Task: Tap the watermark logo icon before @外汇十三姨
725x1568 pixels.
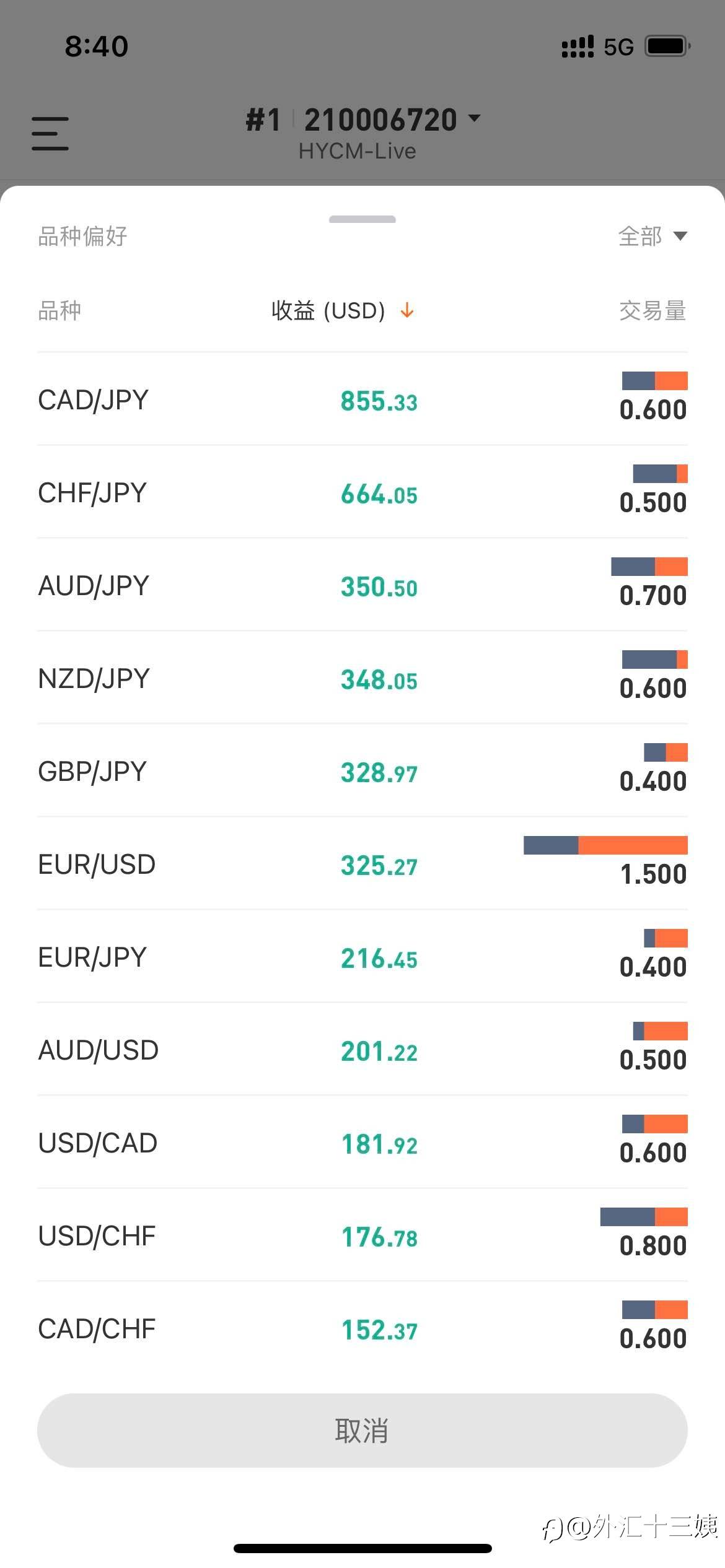Action: (551, 1529)
